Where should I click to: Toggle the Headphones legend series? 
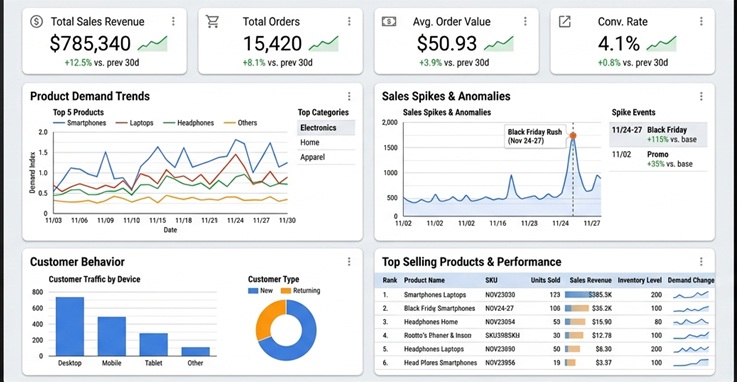tap(188, 123)
